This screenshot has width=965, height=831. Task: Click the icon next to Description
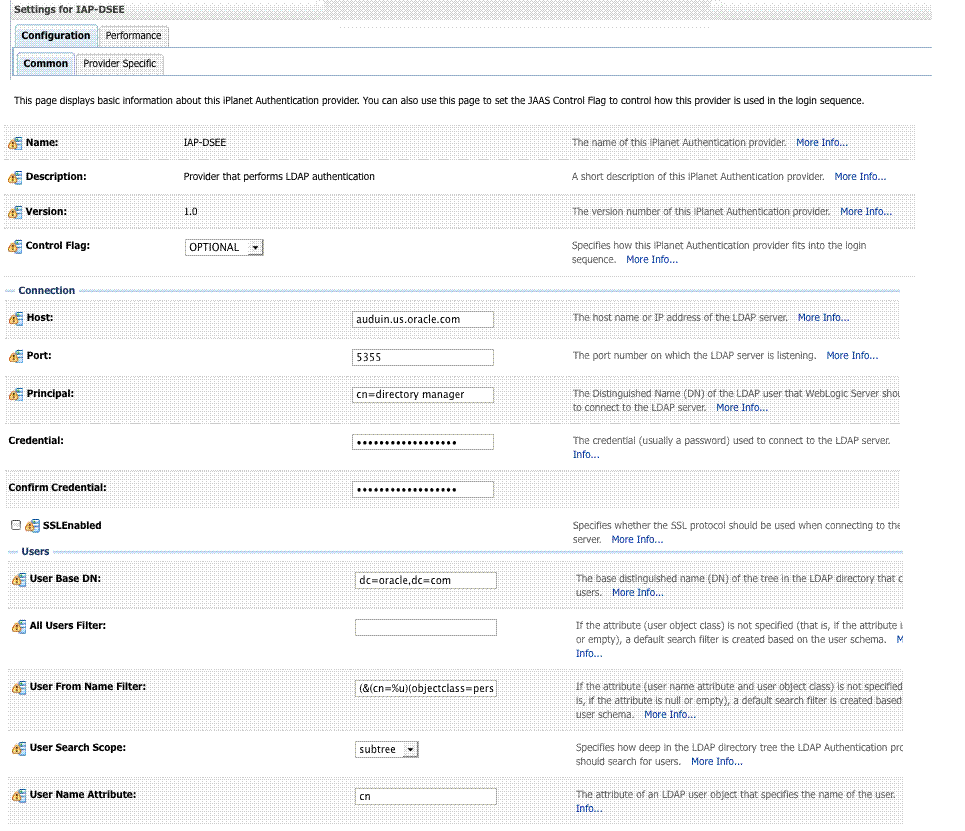18,176
